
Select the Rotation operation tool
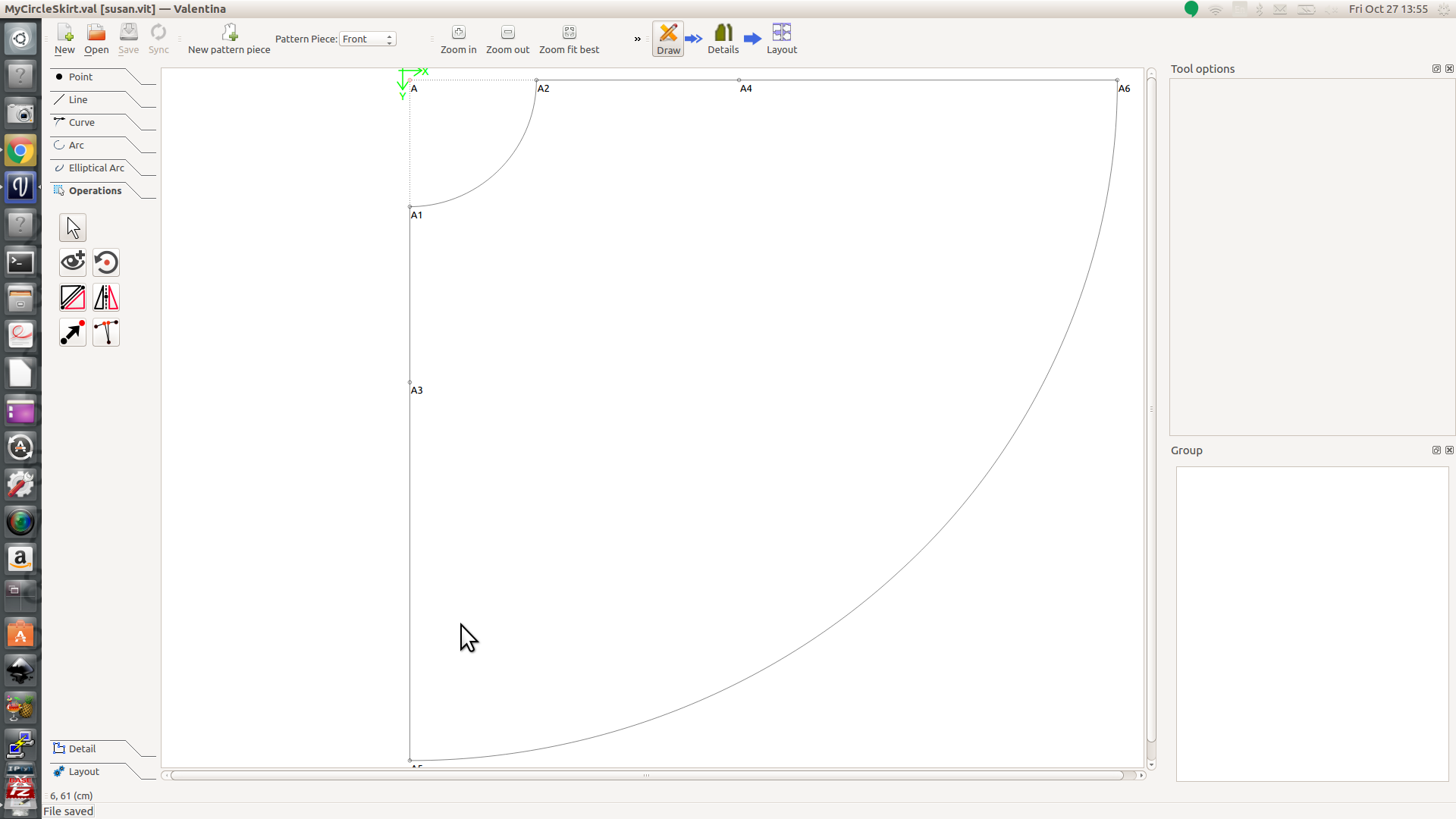pyautogui.click(x=106, y=262)
